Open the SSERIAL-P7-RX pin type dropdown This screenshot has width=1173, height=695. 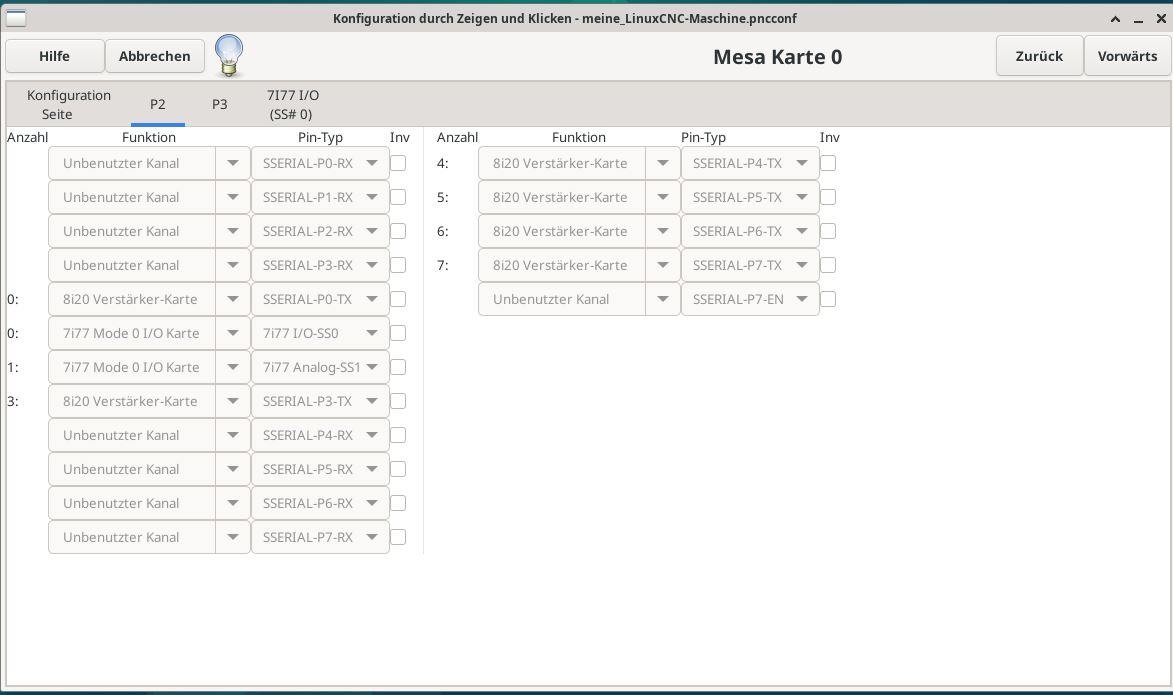tap(320, 537)
